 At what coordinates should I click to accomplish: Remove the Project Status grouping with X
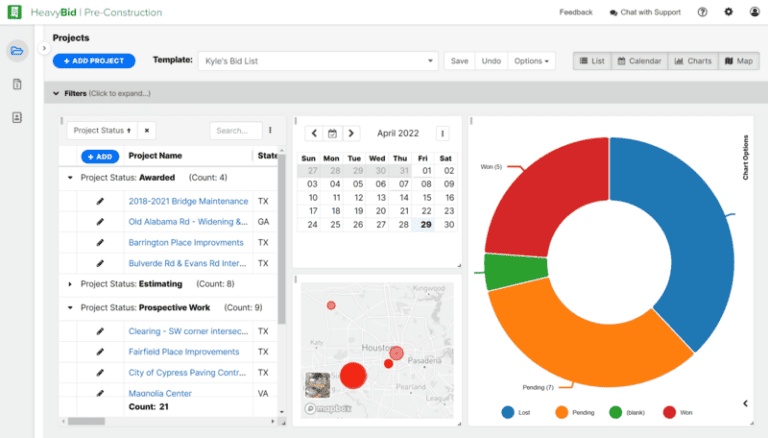146,130
